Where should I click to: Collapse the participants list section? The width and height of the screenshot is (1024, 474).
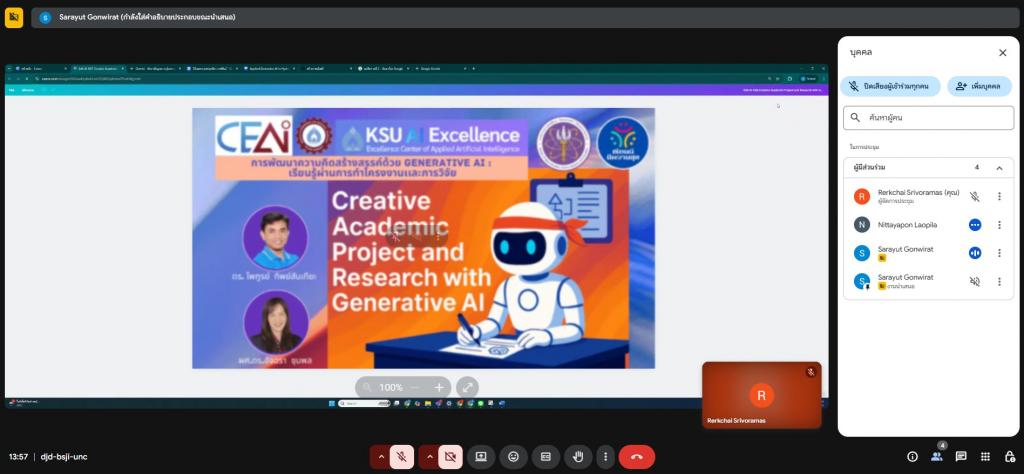click(998, 167)
